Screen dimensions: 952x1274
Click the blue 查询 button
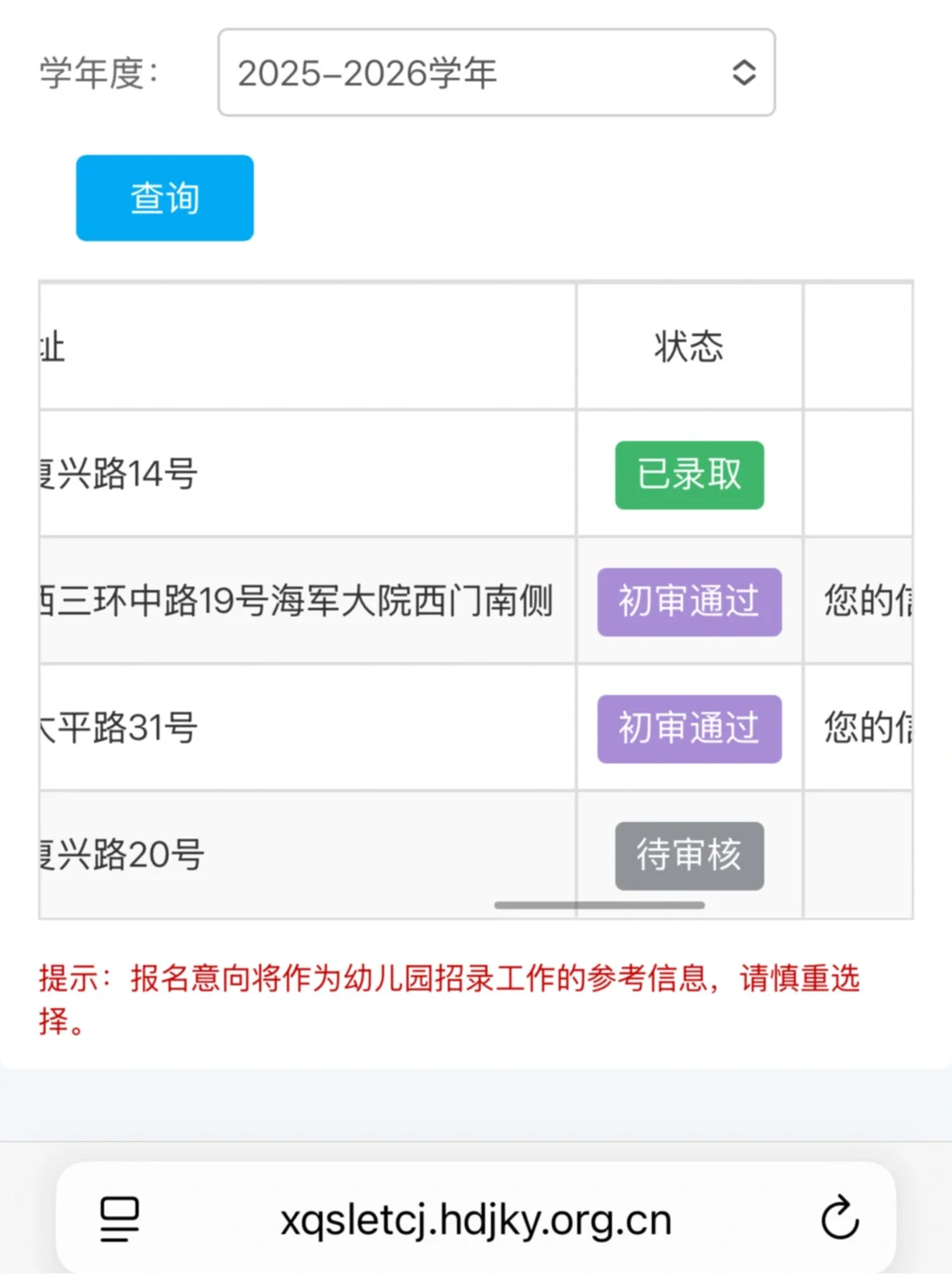pos(165,198)
